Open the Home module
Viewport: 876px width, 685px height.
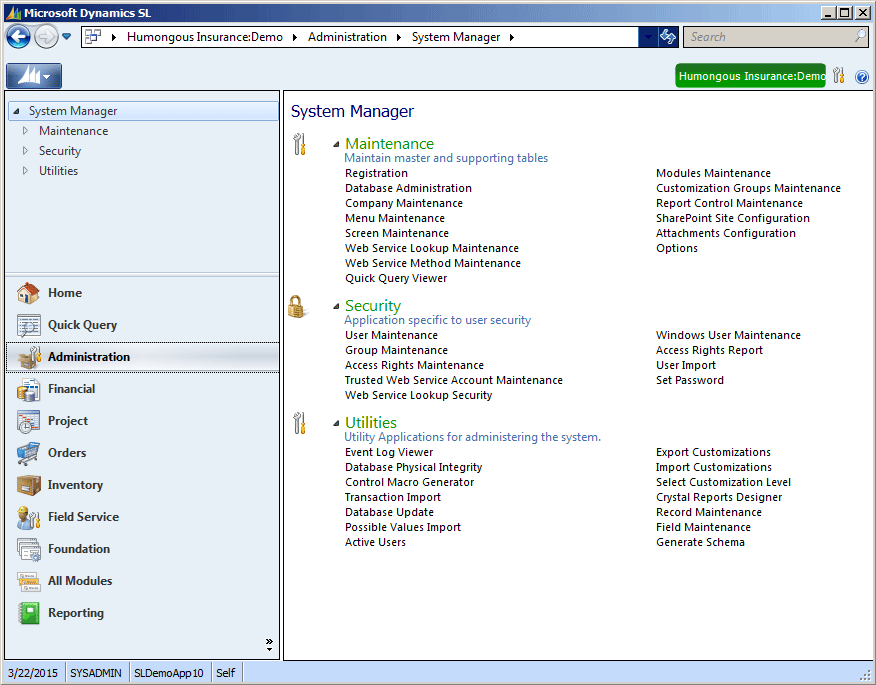tap(142, 293)
